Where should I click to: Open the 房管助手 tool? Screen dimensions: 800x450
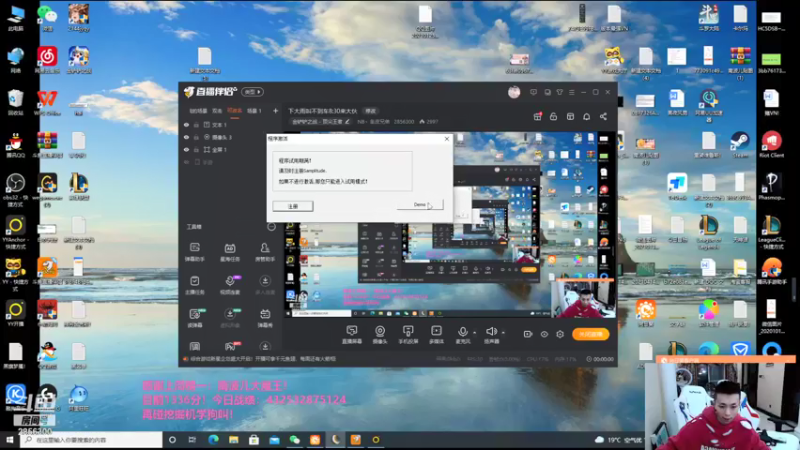point(265,252)
